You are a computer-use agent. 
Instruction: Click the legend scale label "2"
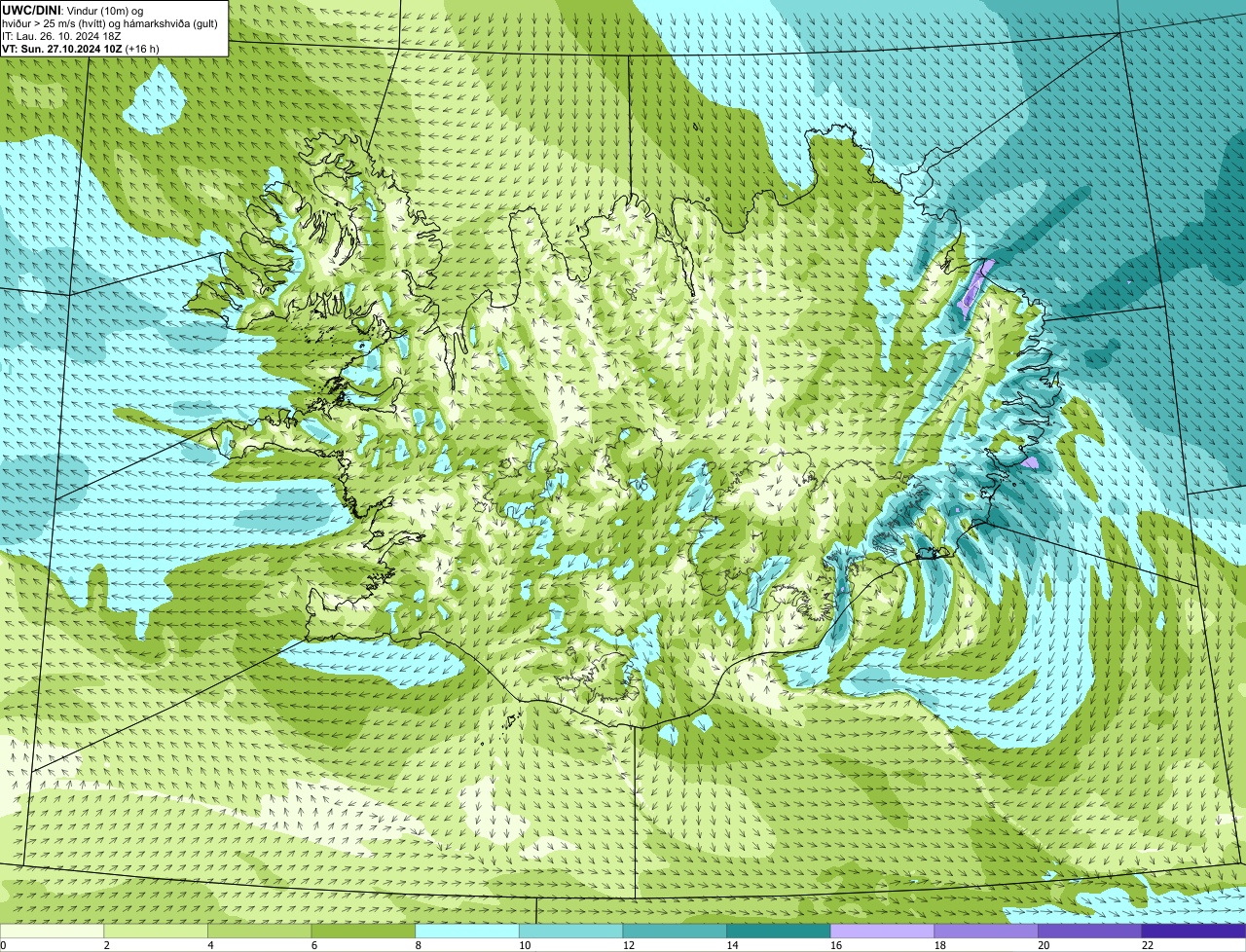click(x=107, y=945)
